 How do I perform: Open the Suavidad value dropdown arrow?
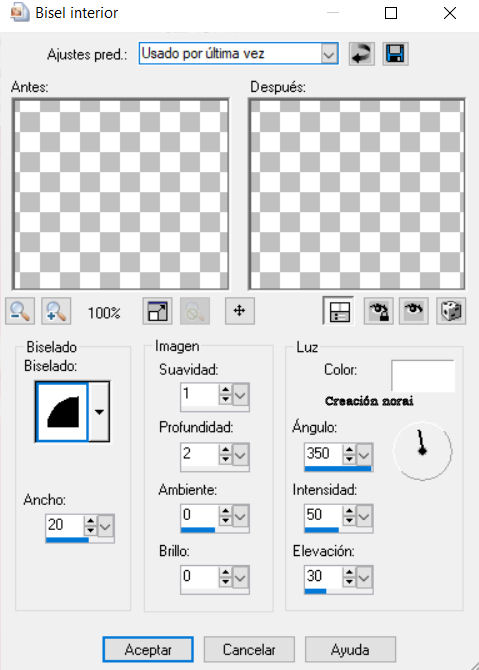pyautogui.click(x=240, y=394)
